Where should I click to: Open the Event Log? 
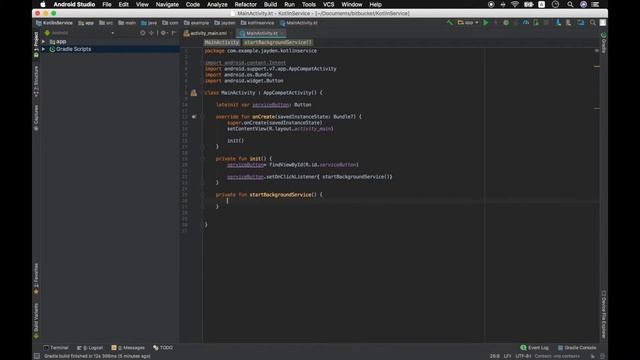[534, 348]
